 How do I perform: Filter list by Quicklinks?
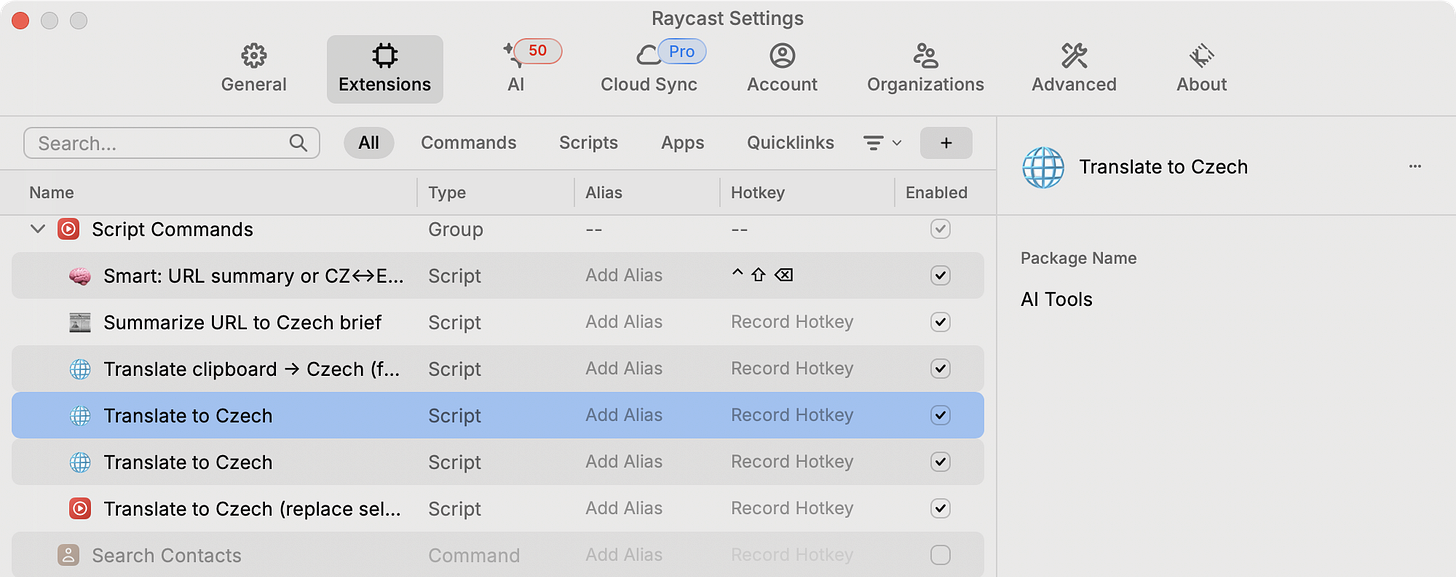click(790, 143)
